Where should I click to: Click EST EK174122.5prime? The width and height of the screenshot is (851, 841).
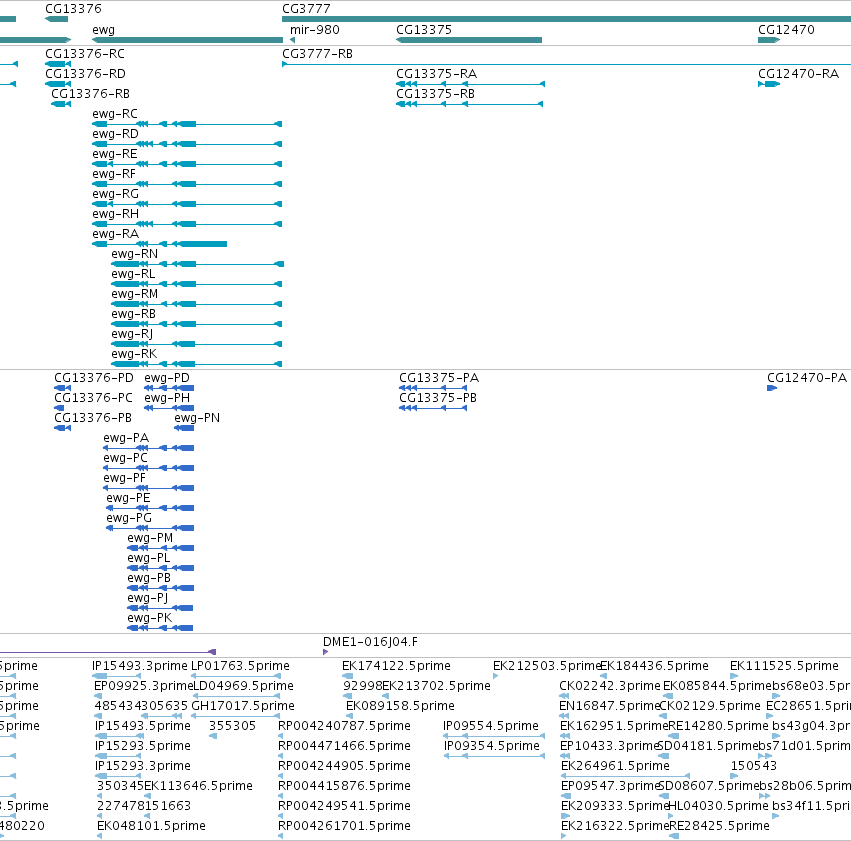[x=348, y=676]
